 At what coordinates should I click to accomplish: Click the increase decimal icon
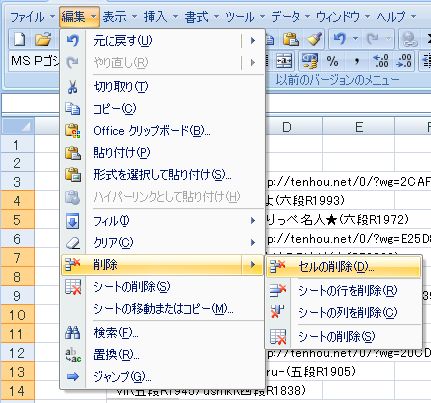click(381, 61)
